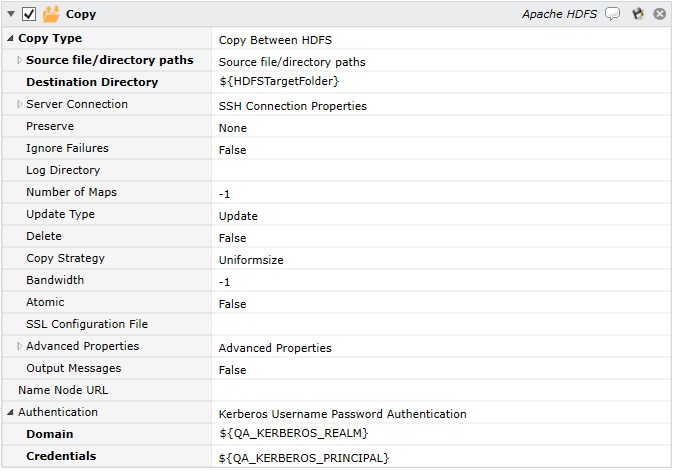Image resolution: width=674 pixels, height=471 pixels.
Task: Expand the Server Connection properties
Action: [19, 105]
